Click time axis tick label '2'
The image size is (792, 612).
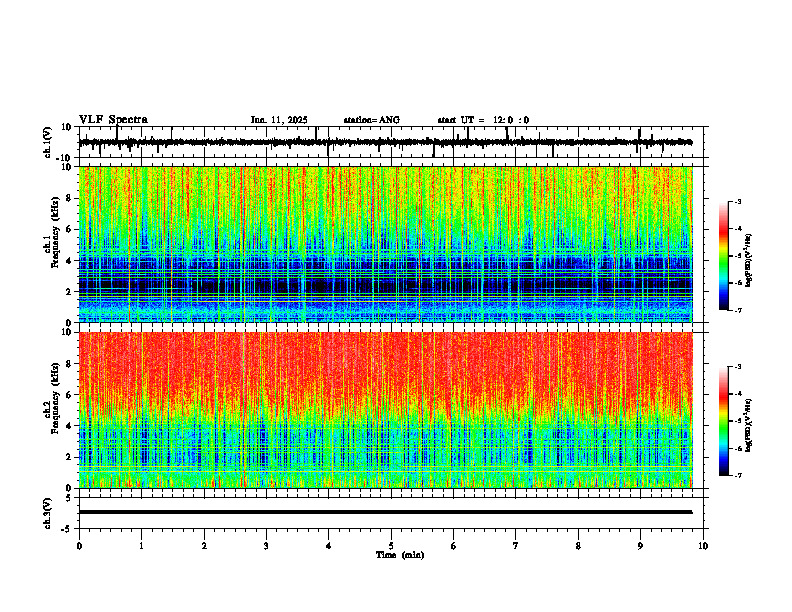[204, 546]
